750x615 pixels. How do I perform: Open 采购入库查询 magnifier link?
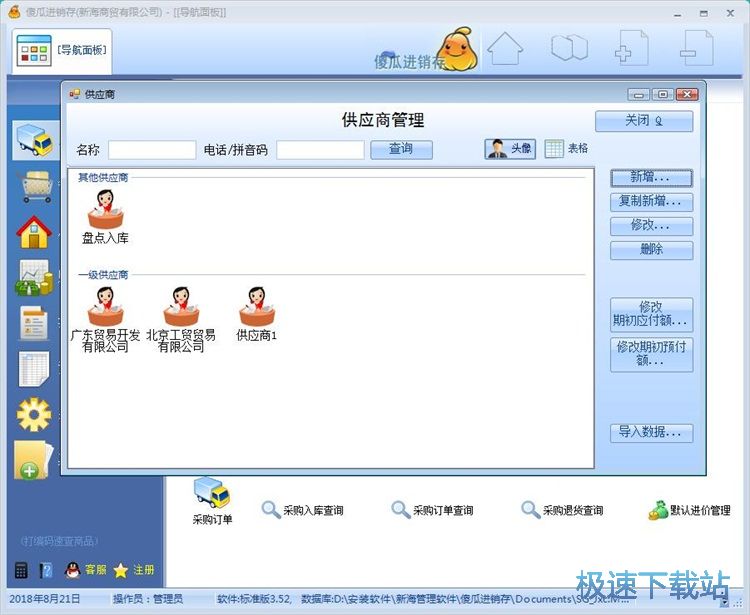click(303, 510)
